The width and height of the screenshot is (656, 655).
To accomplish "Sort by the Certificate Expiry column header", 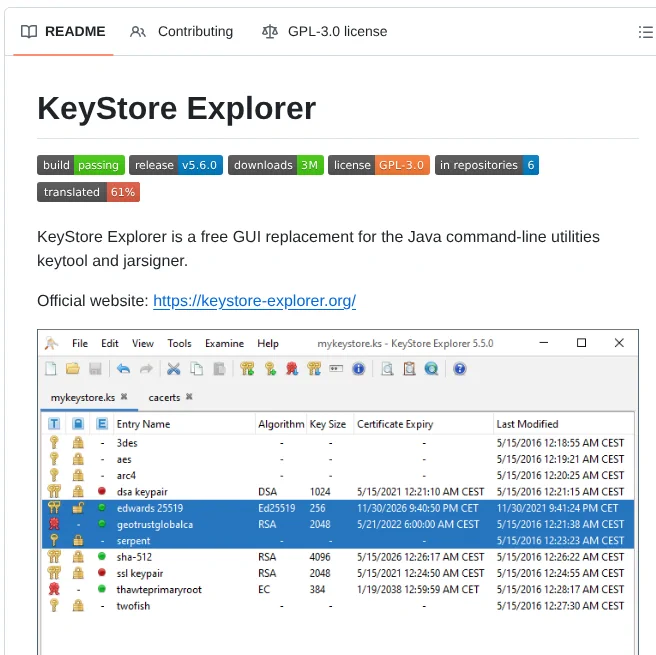I will click(x=423, y=424).
